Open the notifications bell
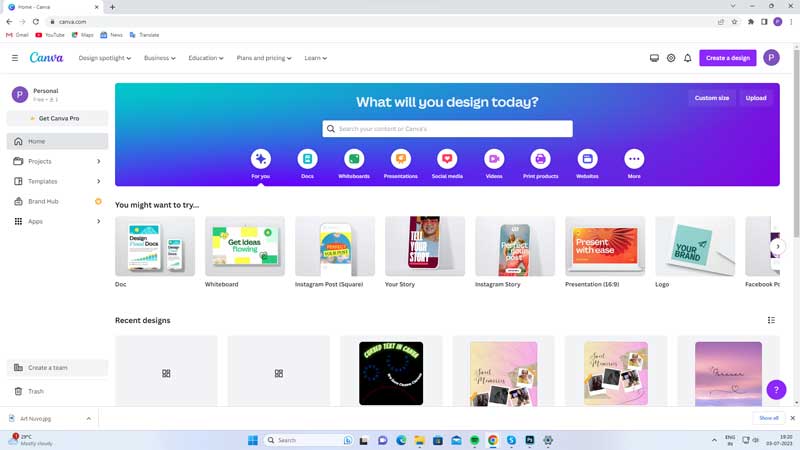 click(x=688, y=58)
